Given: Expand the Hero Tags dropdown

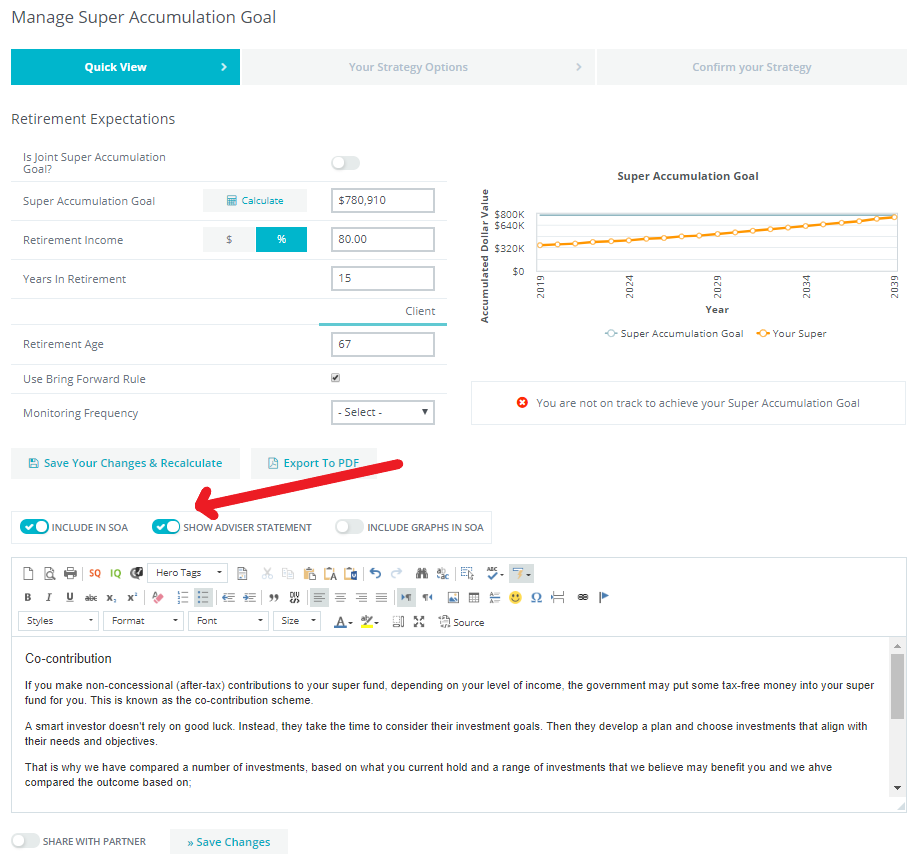Looking at the screenshot, I should coord(187,573).
